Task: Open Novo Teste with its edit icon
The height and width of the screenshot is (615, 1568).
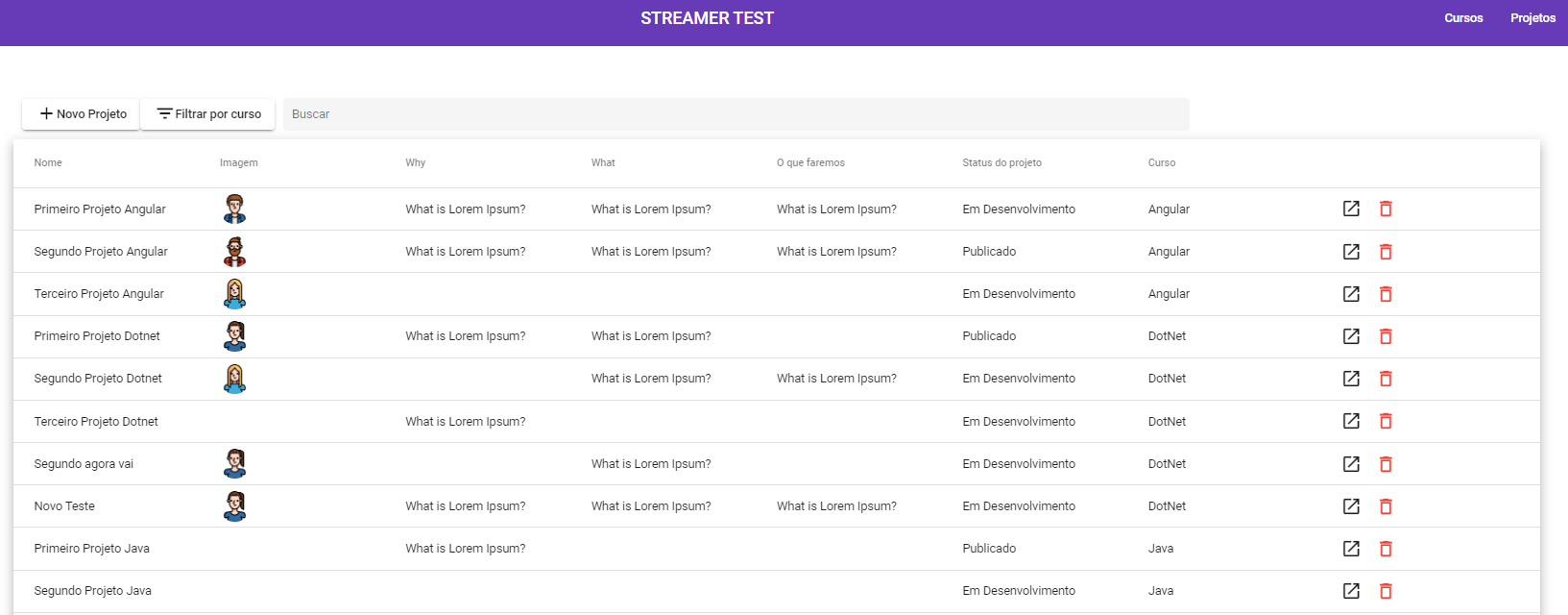Action: pyautogui.click(x=1351, y=505)
